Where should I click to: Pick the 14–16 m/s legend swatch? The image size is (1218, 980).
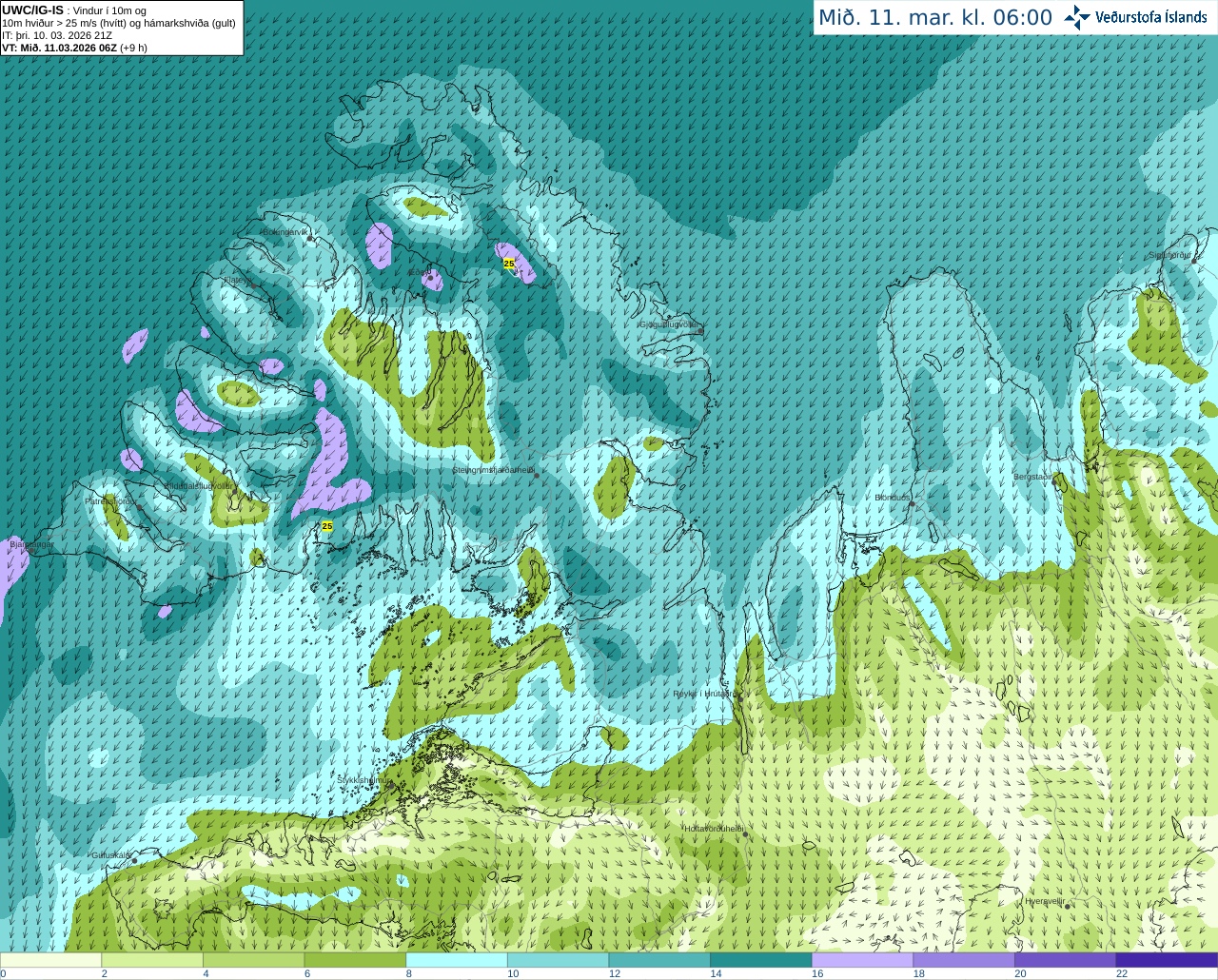[761, 960]
